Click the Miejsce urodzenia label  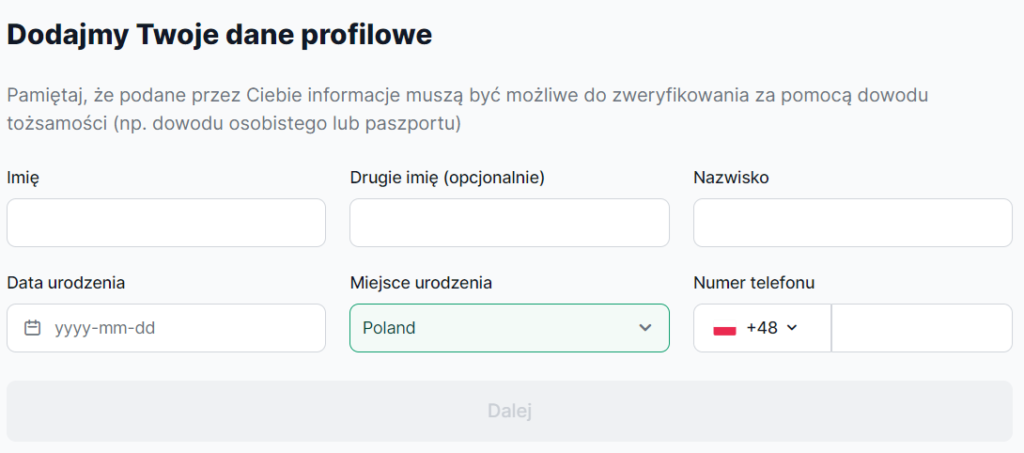[x=421, y=283]
